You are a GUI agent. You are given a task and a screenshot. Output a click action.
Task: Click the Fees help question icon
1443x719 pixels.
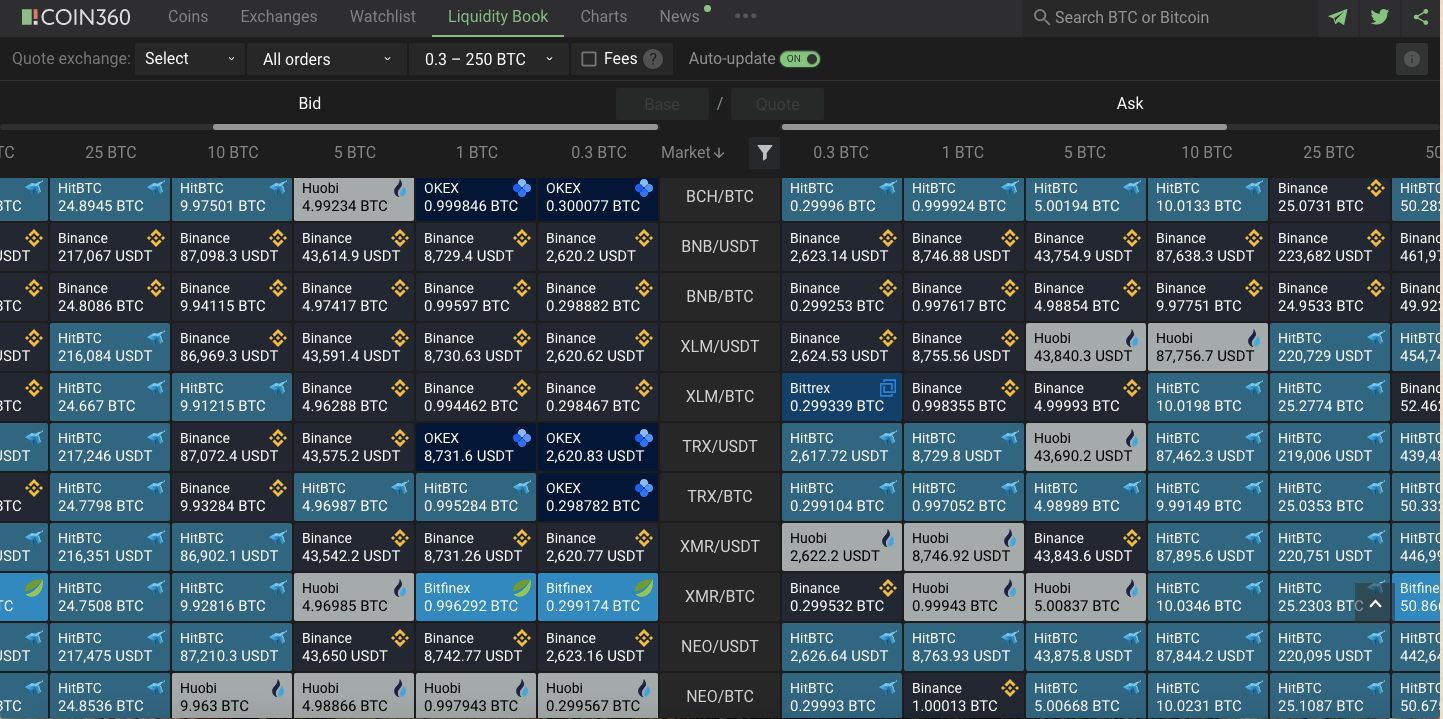coord(653,59)
